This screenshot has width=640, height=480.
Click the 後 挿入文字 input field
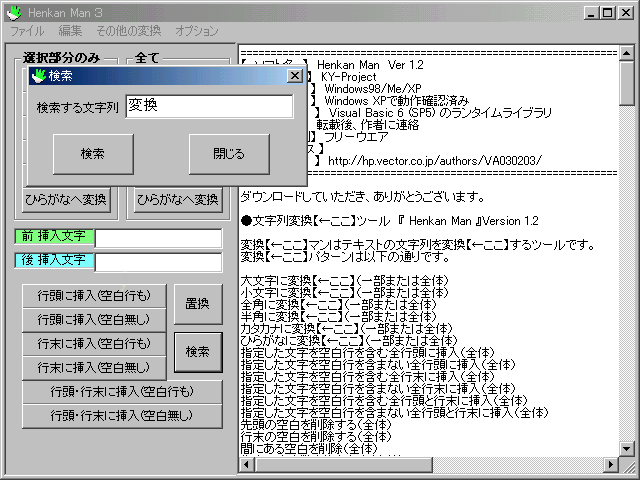point(158,262)
